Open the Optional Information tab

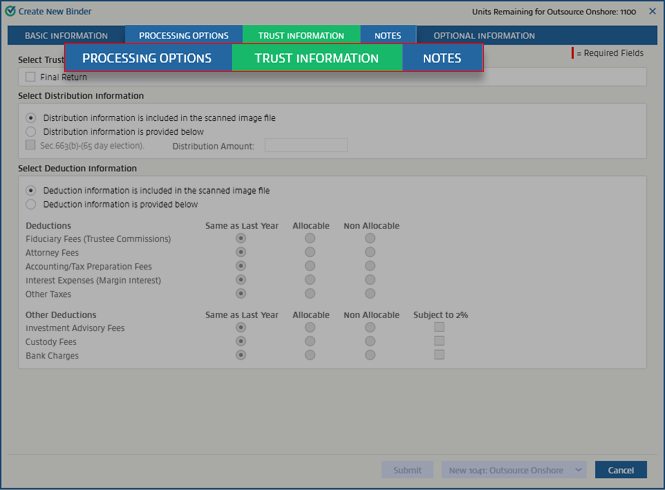pos(484,36)
